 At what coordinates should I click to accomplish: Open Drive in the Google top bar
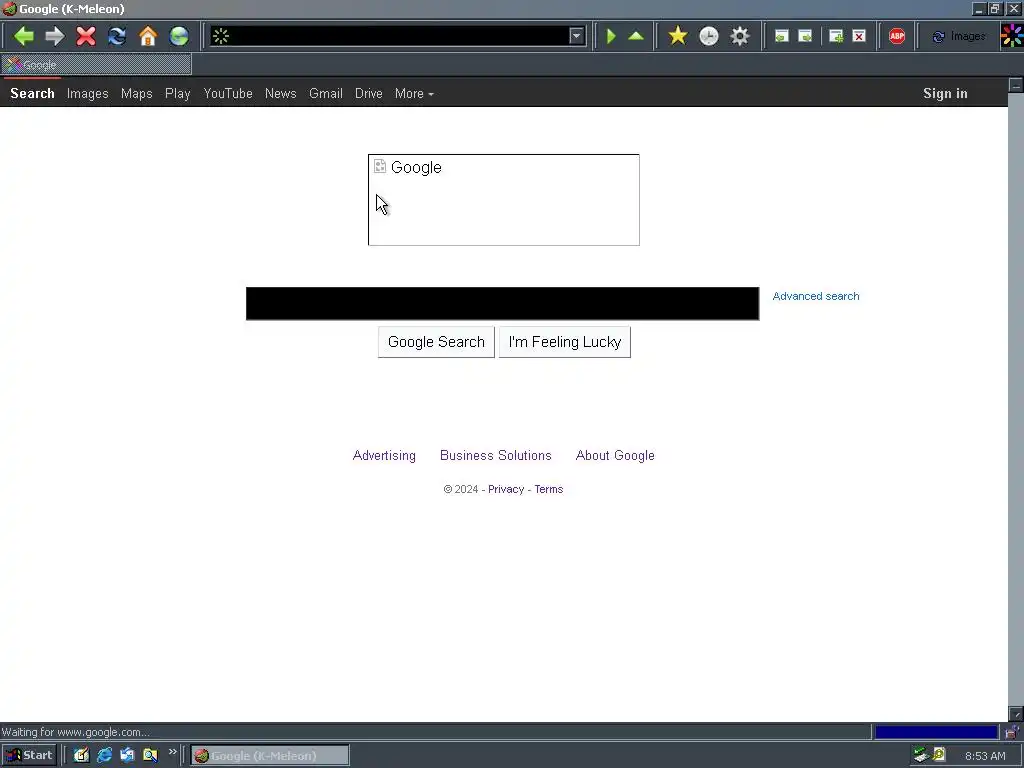click(x=369, y=93)
